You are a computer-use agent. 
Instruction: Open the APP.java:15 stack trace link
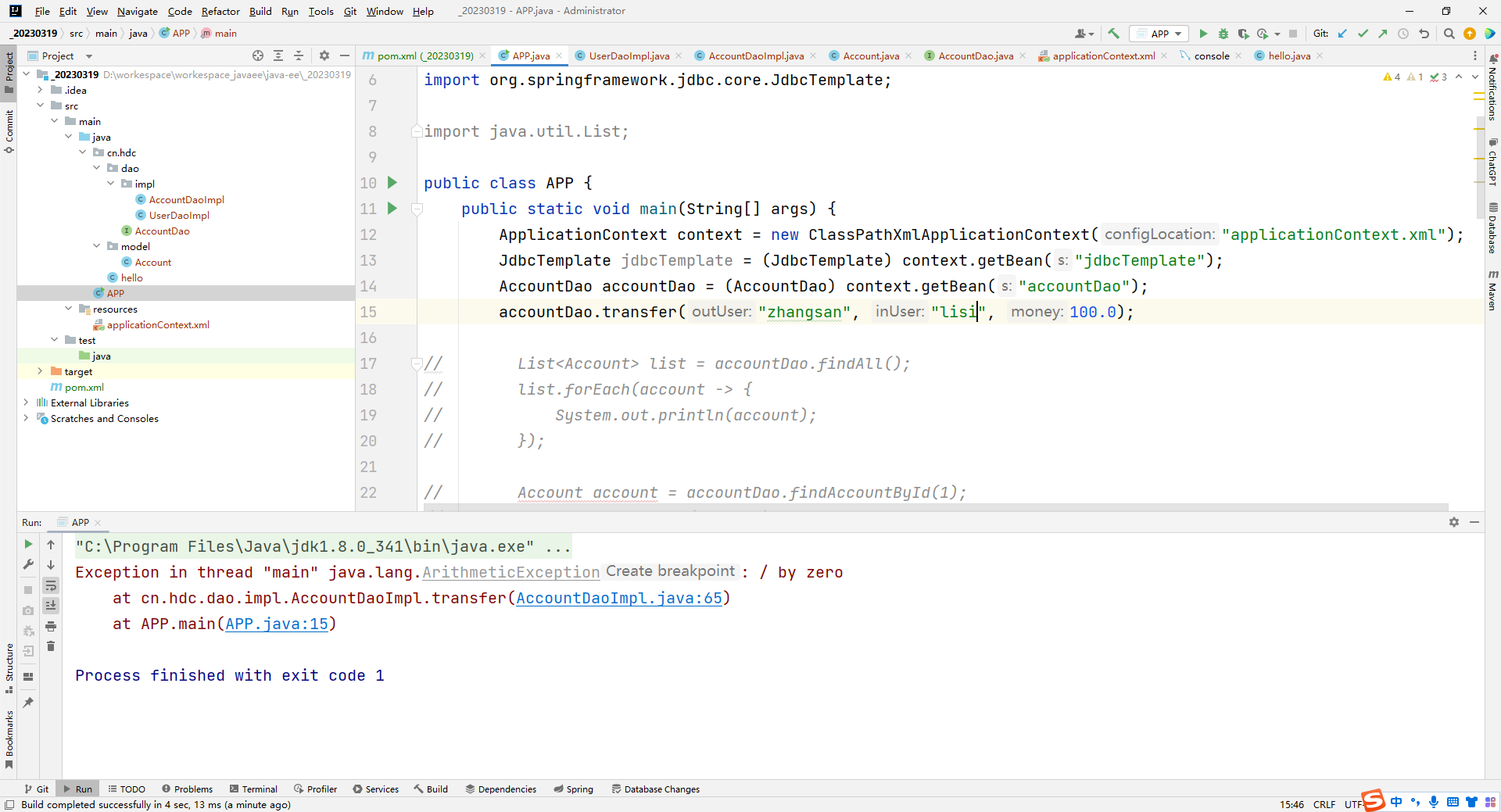[277, 624]
